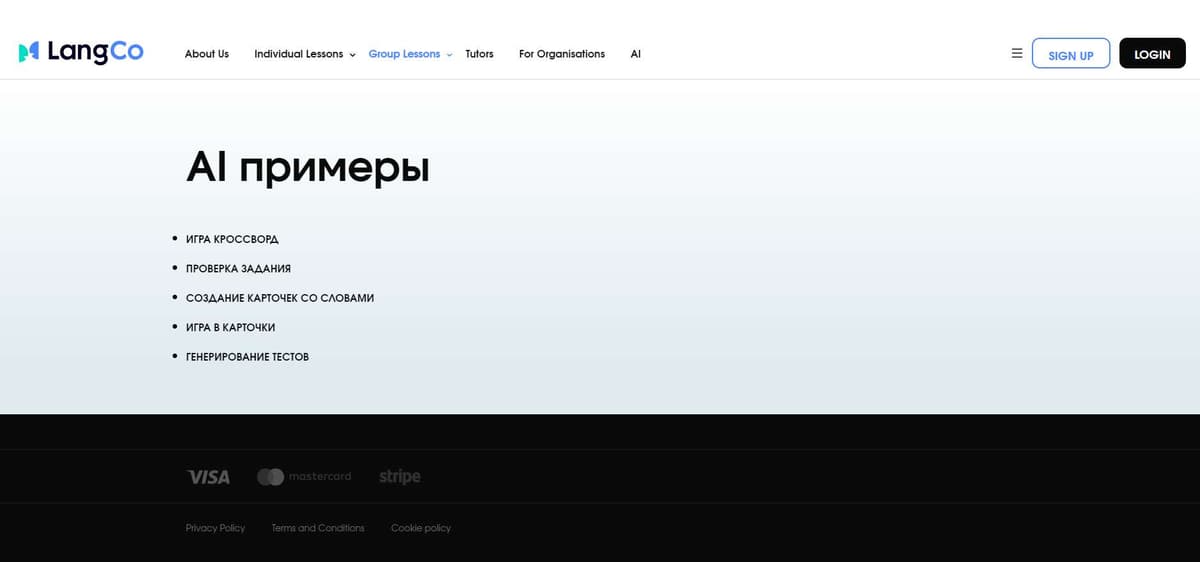Open the ИГРА В КАРТОЧКИ example
The image size is (1200, 562).
[x=230, y=328]
